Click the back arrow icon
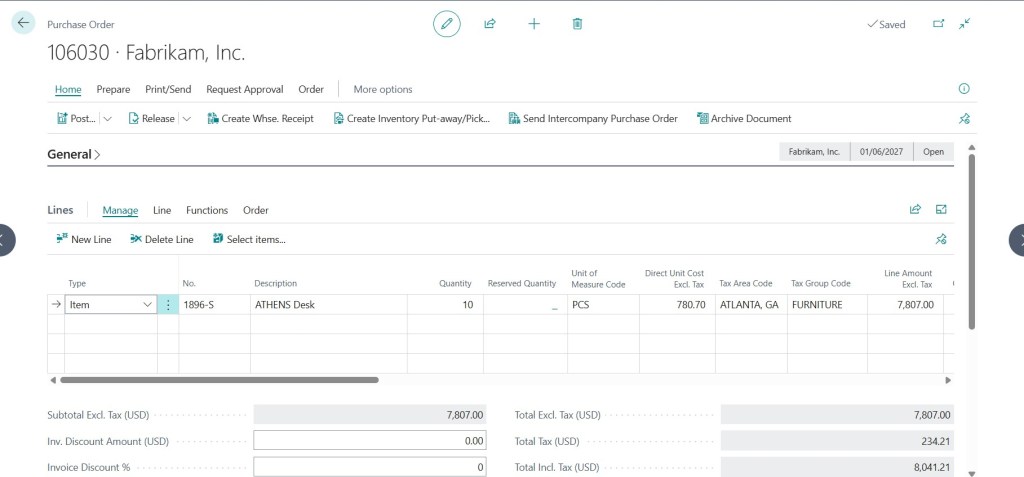Screen dimensions: 1024x477 (x=24, y=23)
